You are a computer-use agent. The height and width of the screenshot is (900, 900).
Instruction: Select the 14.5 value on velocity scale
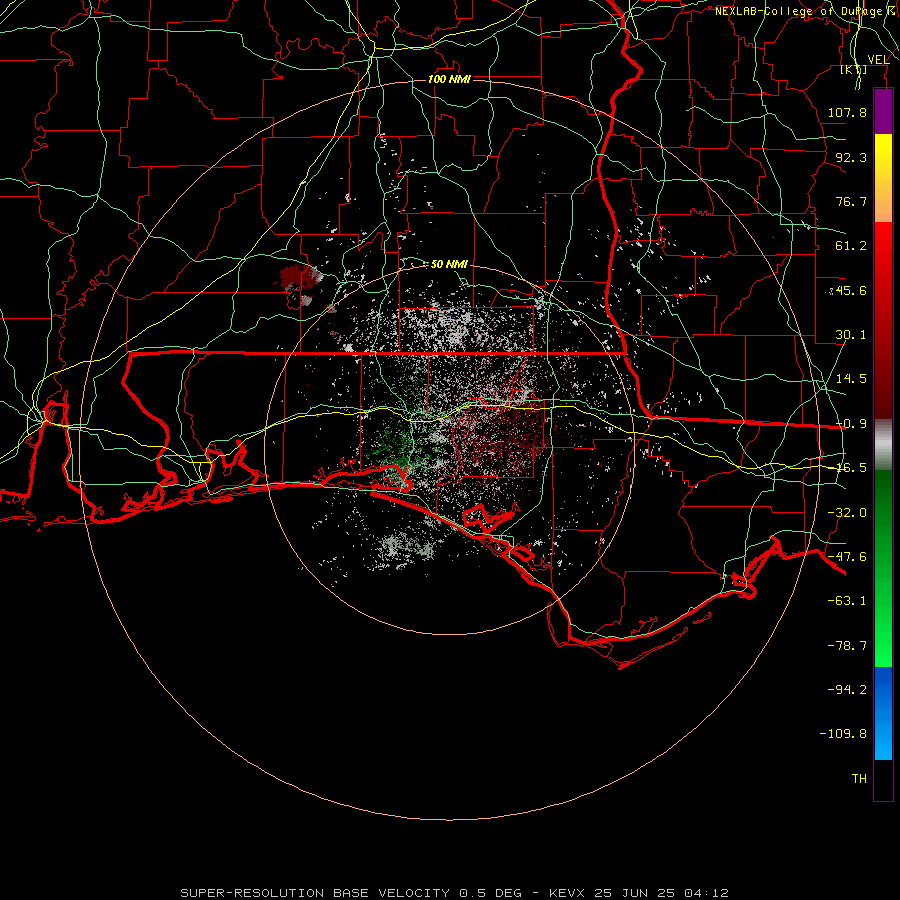[851, 379]
